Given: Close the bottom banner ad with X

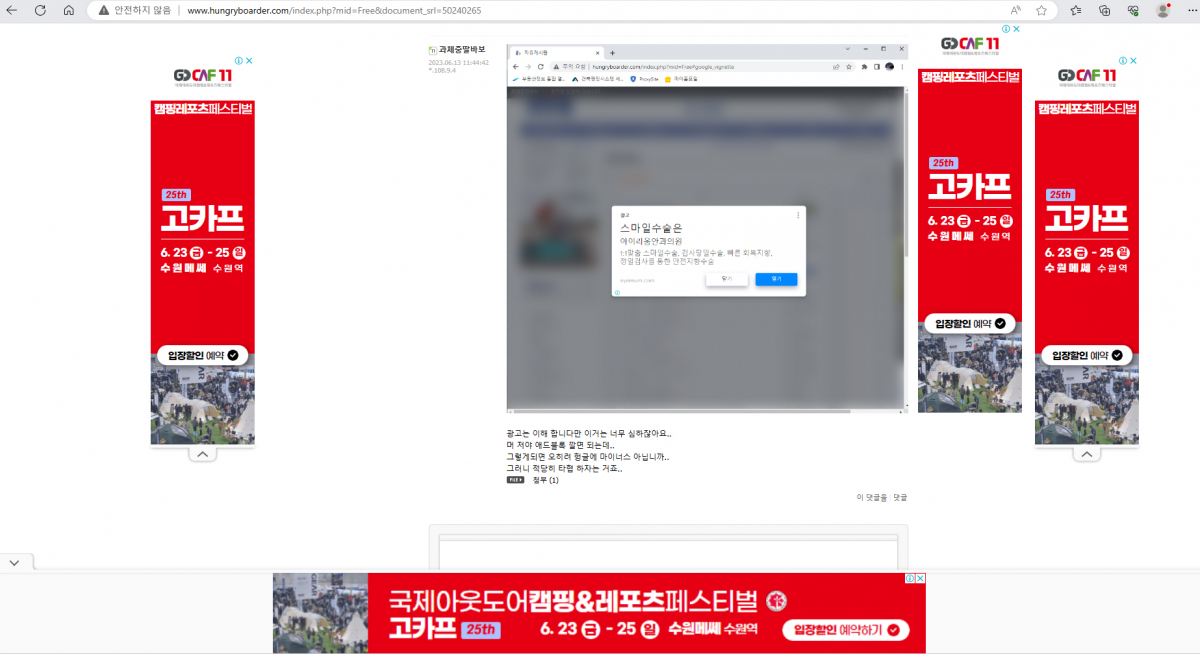Looking at the screenshot, I should tap(920, 578).
